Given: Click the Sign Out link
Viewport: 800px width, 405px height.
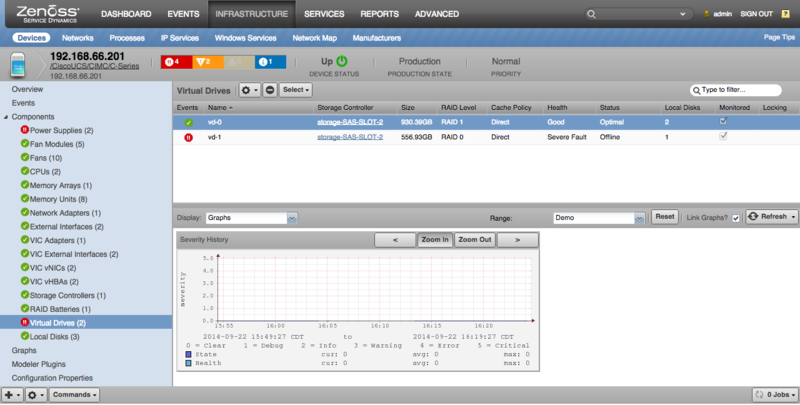Looking at the screenshot, I should [x=756, y=14].
